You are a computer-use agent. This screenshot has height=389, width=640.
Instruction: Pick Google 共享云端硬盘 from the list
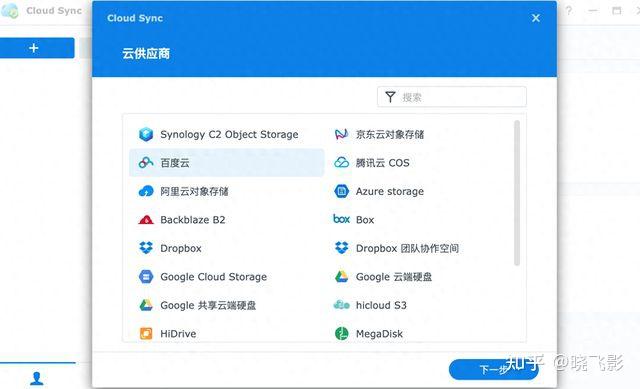point(208,305)
